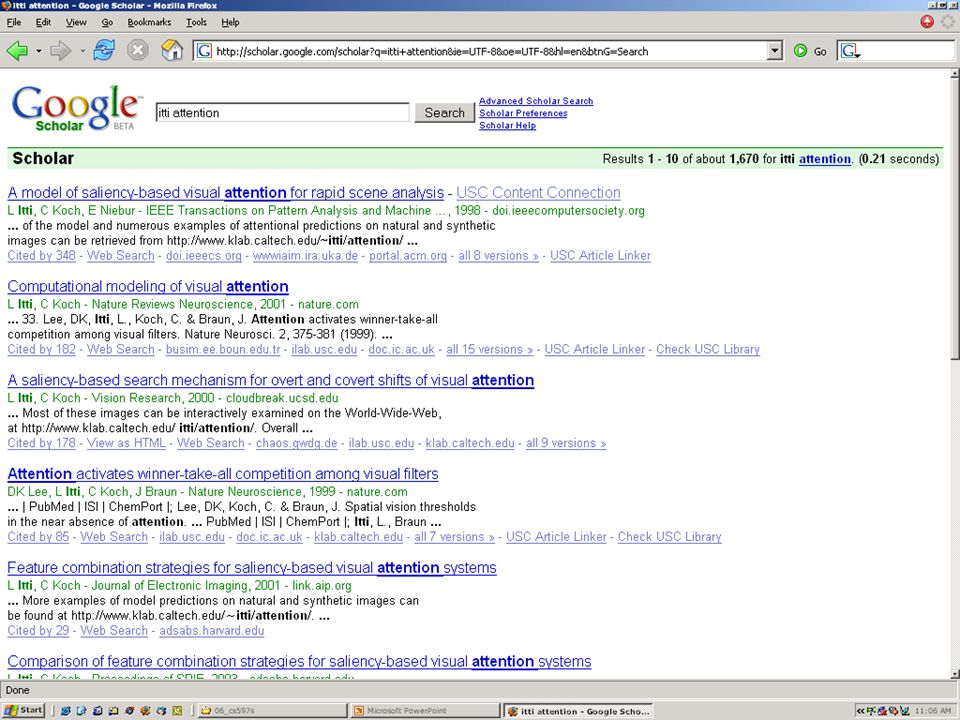Screen dimensions: 960x720
Task: Click the red update notification icon
Action: (x=927, y=22)
